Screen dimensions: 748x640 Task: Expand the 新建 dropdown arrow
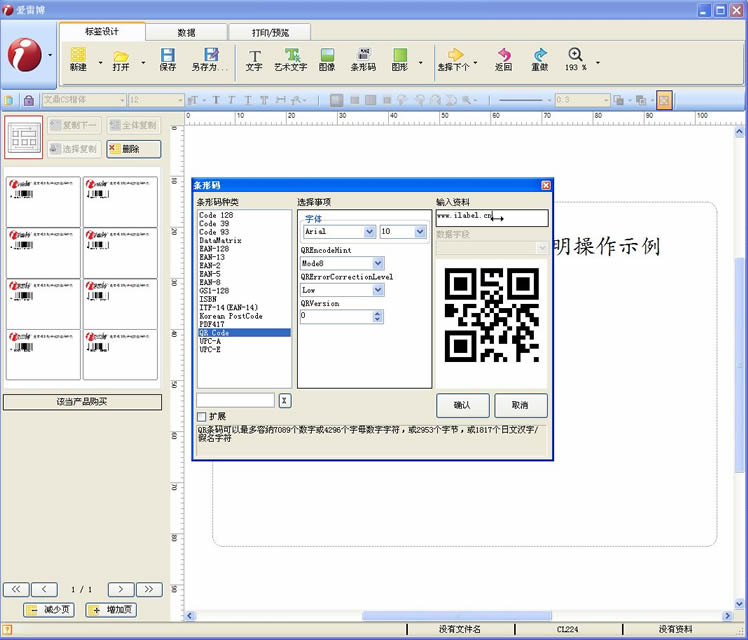100,62
